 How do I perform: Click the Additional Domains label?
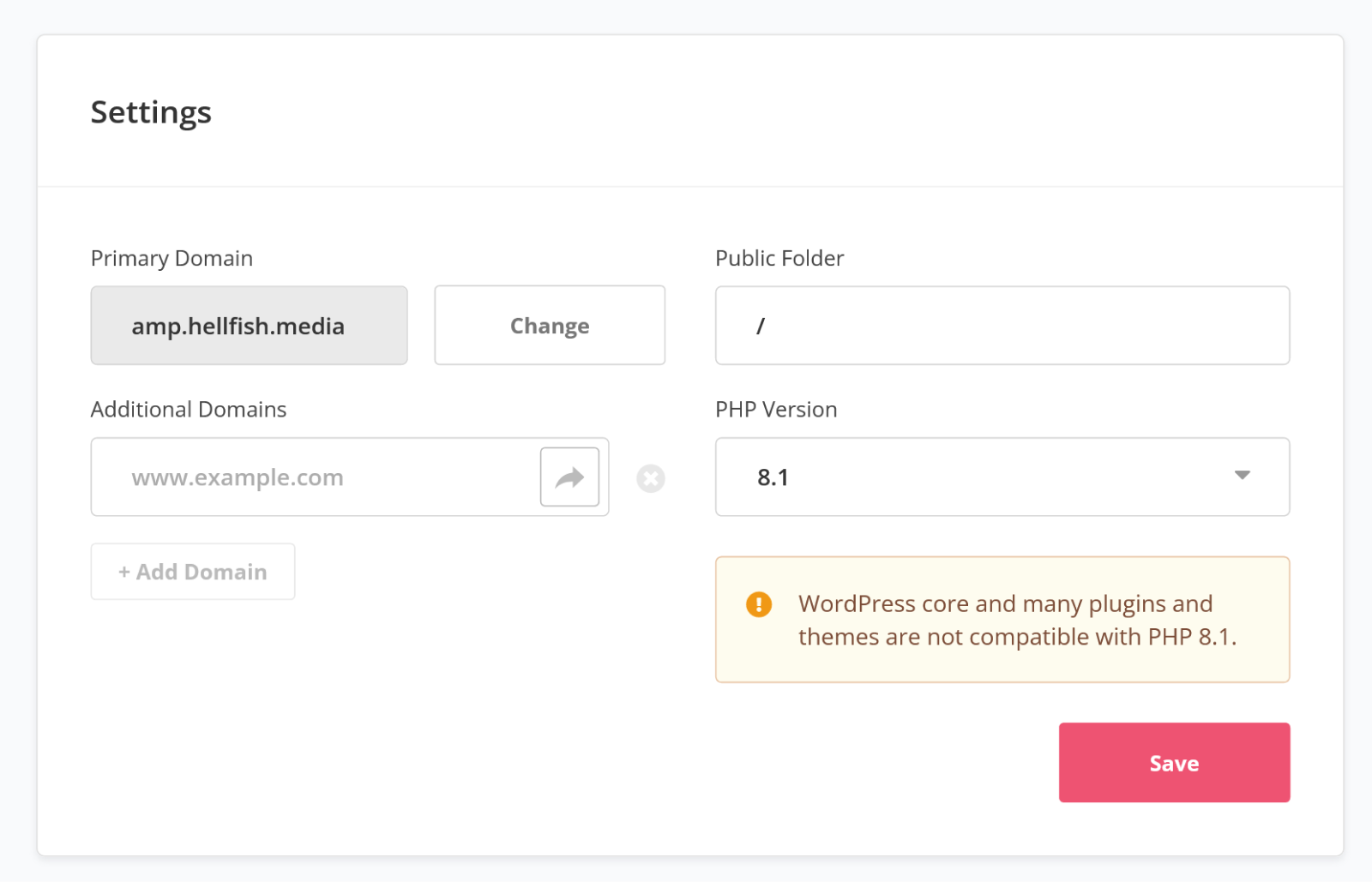coord(189,409)
